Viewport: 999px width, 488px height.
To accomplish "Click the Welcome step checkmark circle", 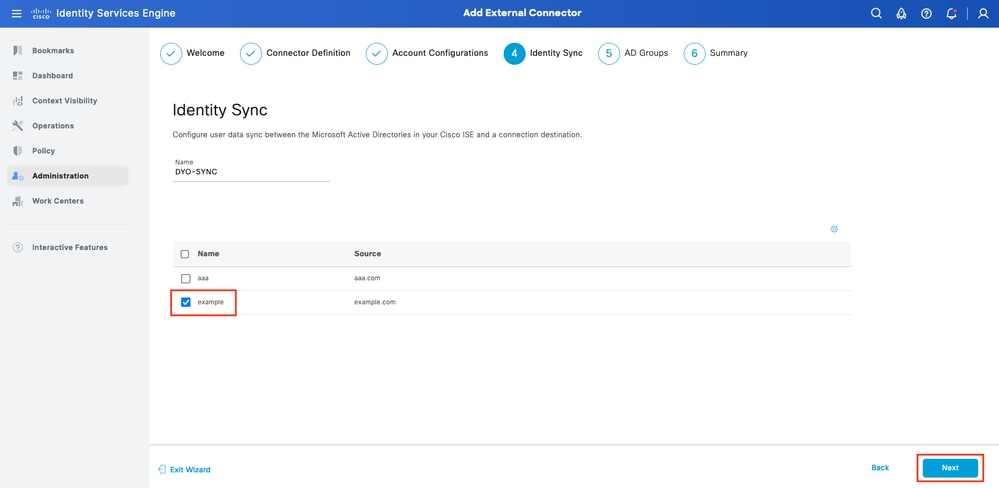I will (x=171, y=54).
